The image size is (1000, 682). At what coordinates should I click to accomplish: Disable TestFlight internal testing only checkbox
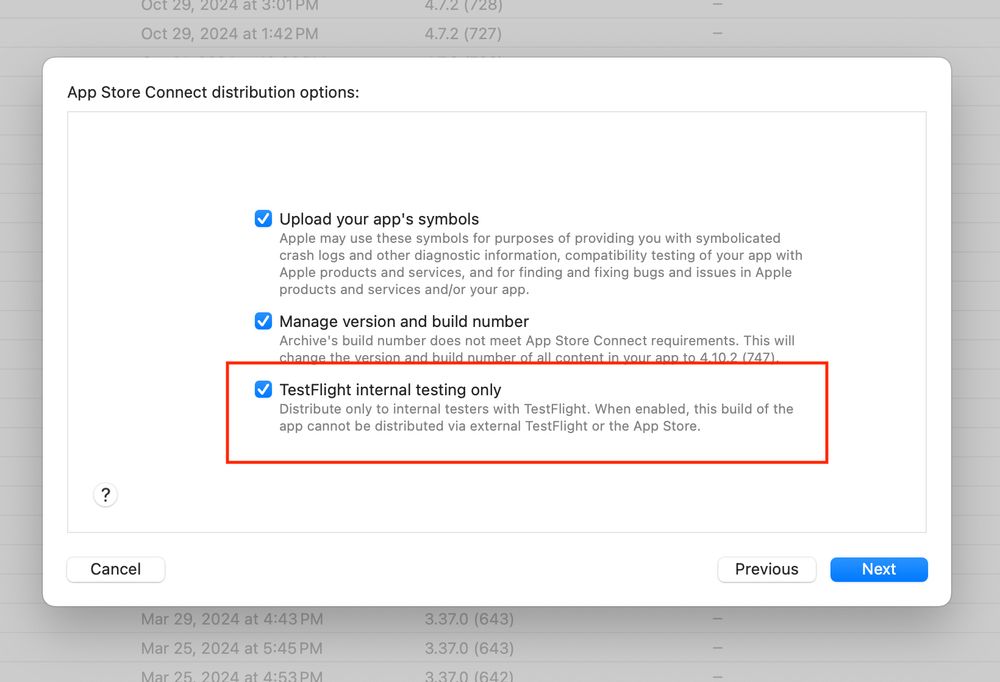[263, 389]
